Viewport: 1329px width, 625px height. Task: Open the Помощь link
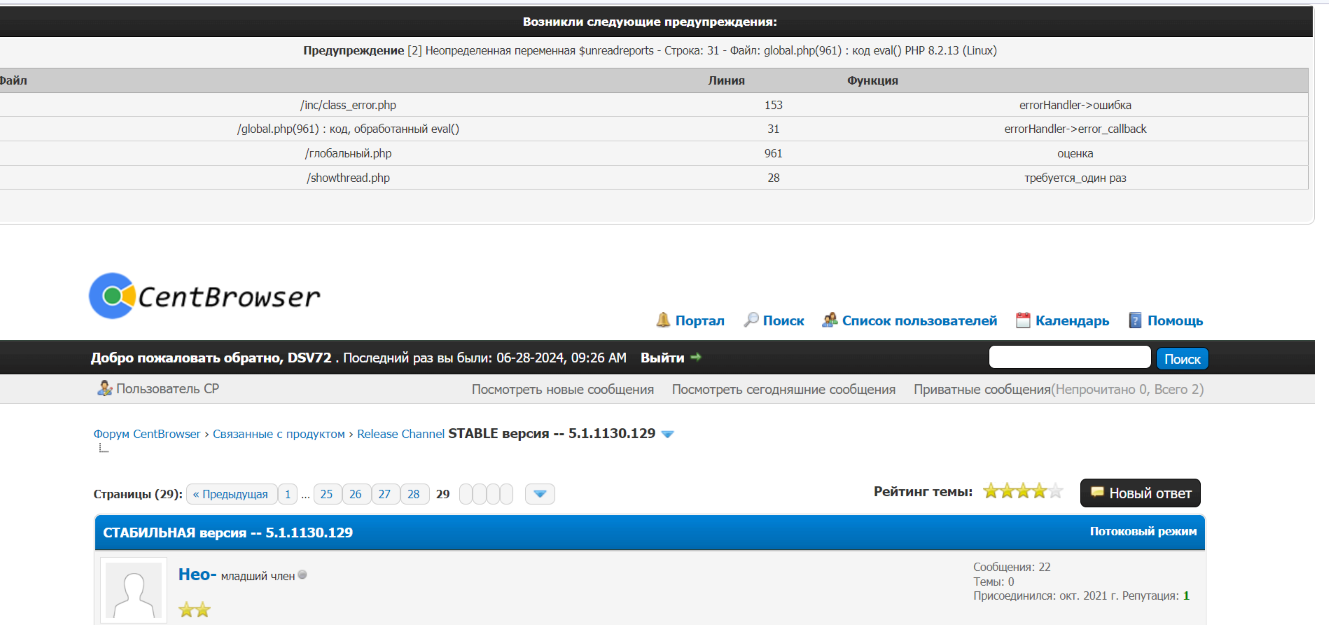point(1175,321)
